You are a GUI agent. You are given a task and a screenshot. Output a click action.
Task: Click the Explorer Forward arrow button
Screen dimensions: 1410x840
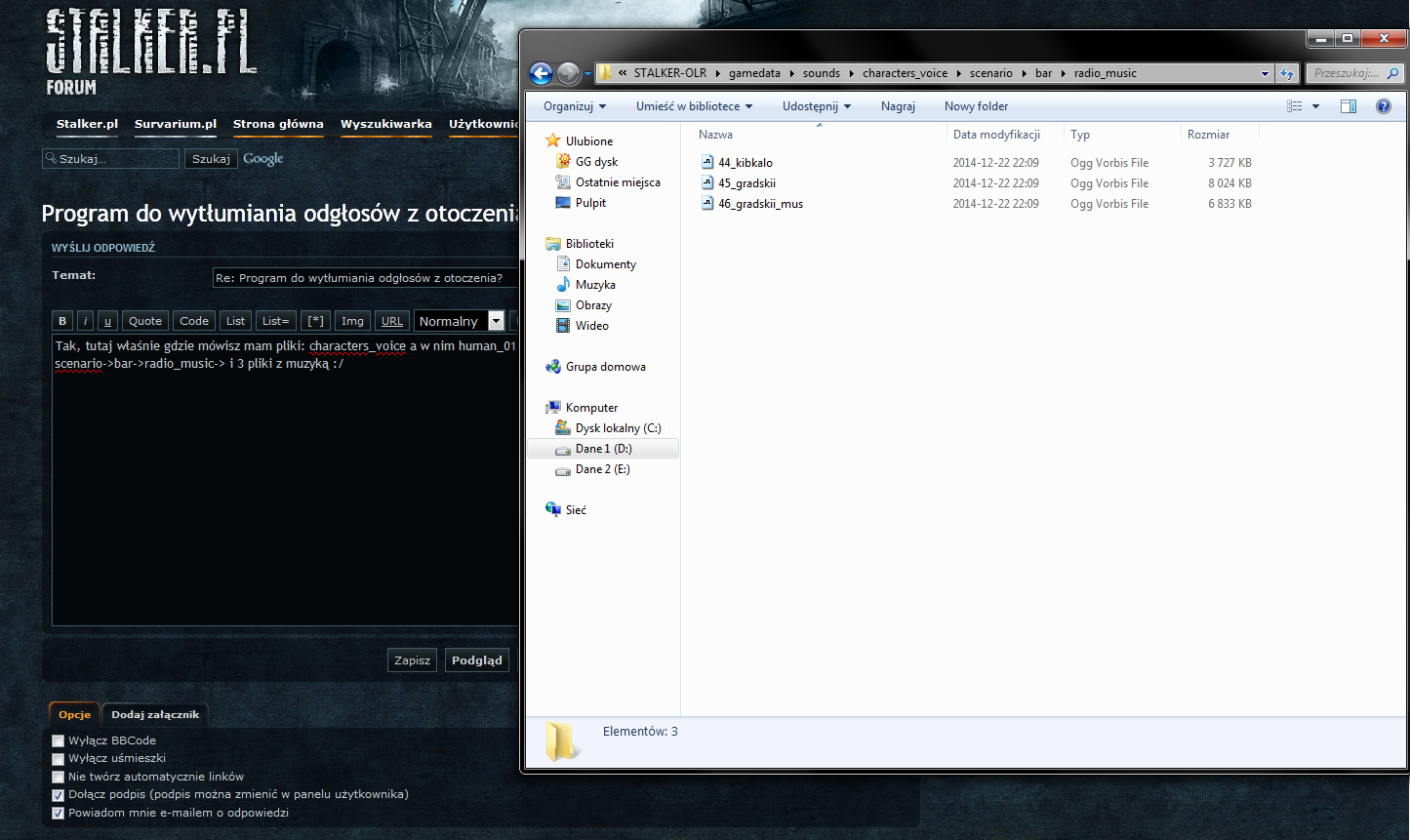568,73
